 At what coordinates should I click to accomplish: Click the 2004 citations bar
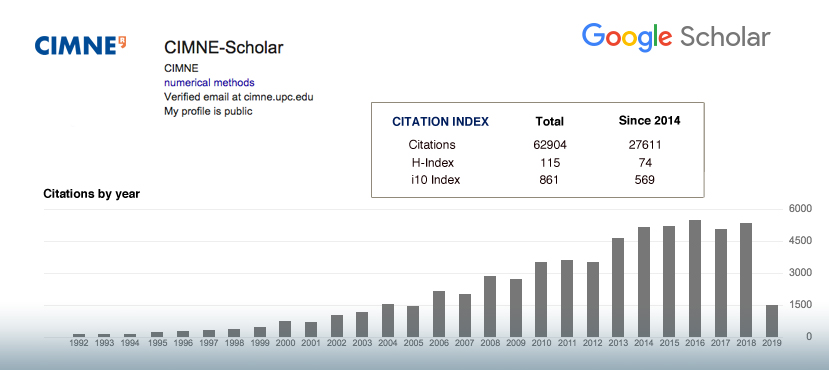tap(388, 320)
